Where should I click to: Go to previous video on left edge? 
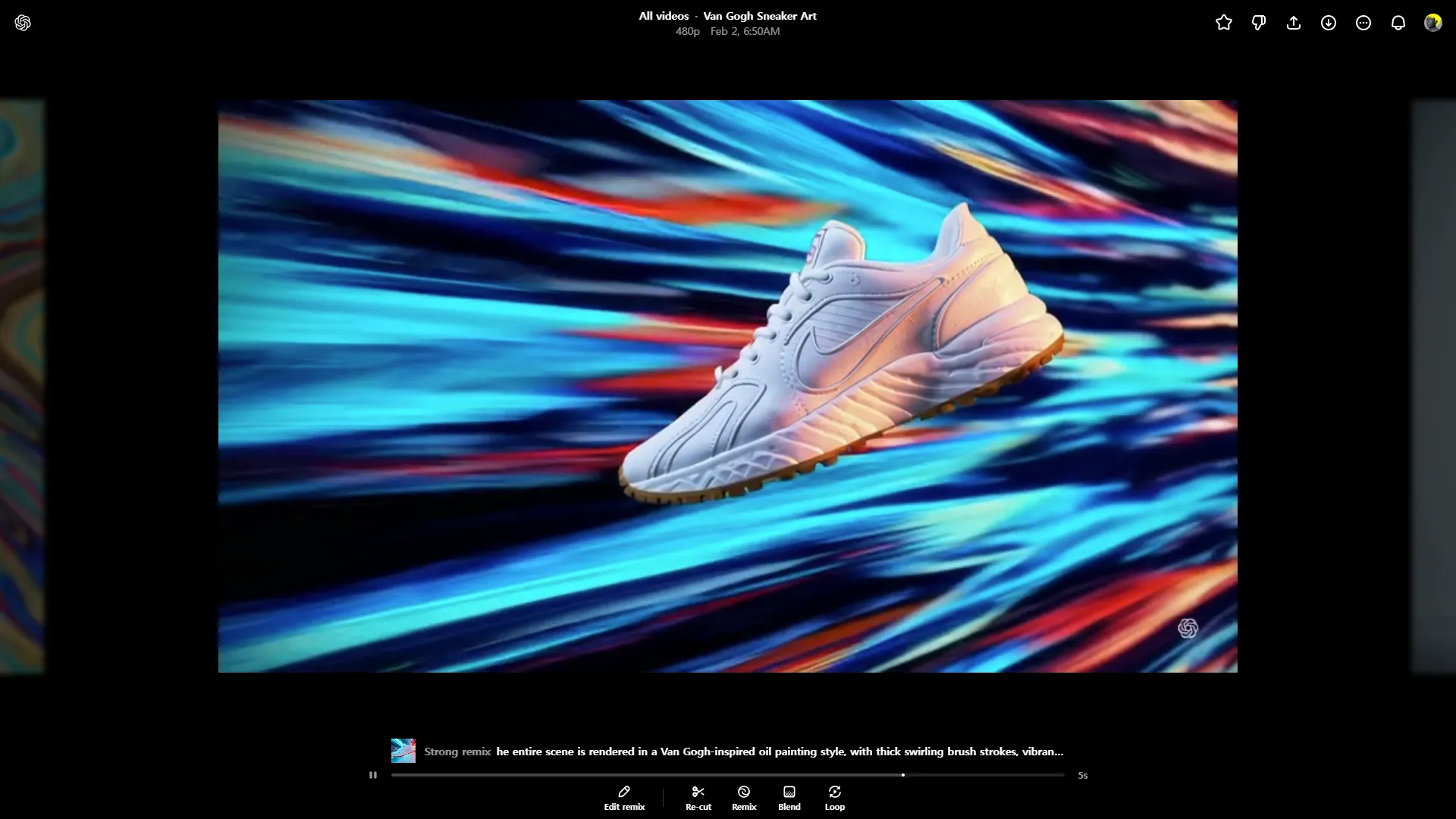point(22,387)
